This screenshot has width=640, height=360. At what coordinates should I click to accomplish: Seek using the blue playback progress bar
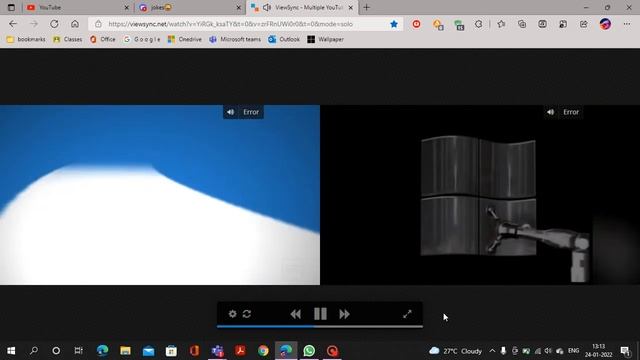tap(320, 326)
